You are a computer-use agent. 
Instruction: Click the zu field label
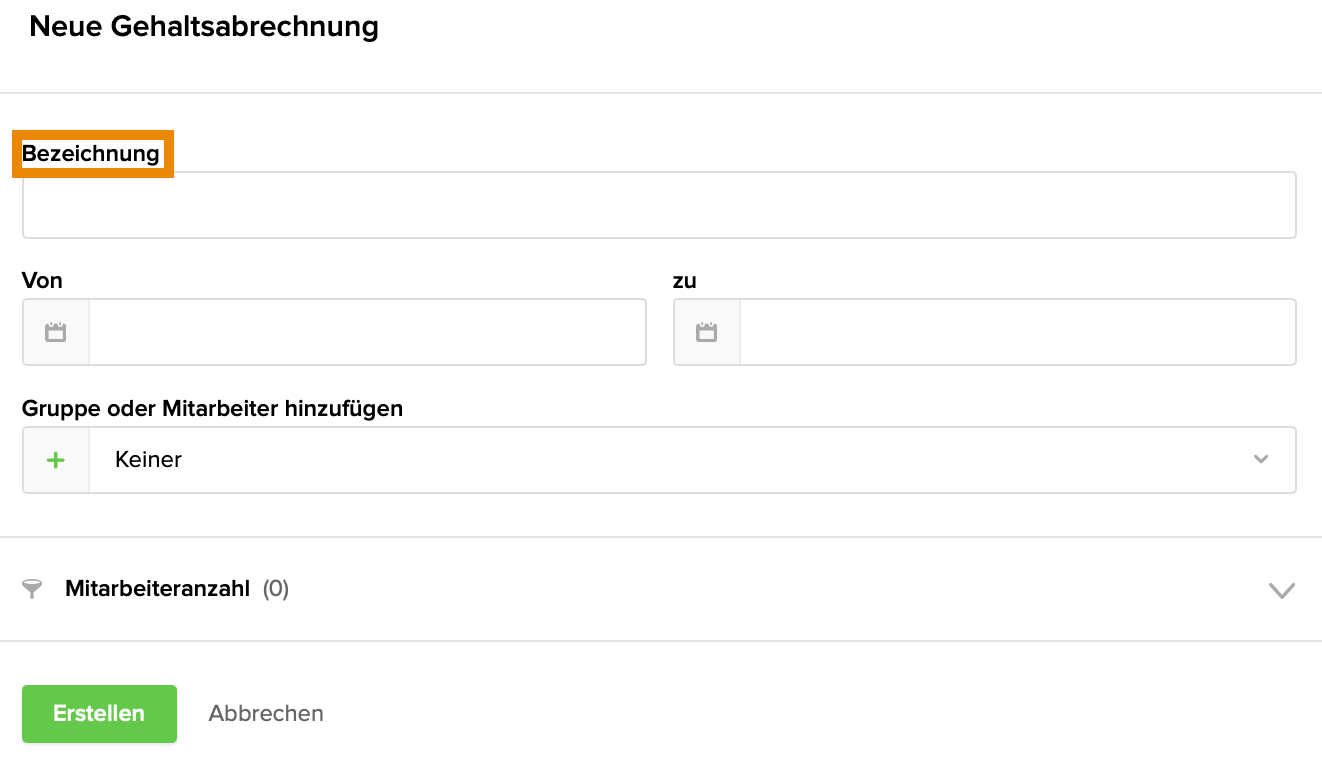pos(685,281)
